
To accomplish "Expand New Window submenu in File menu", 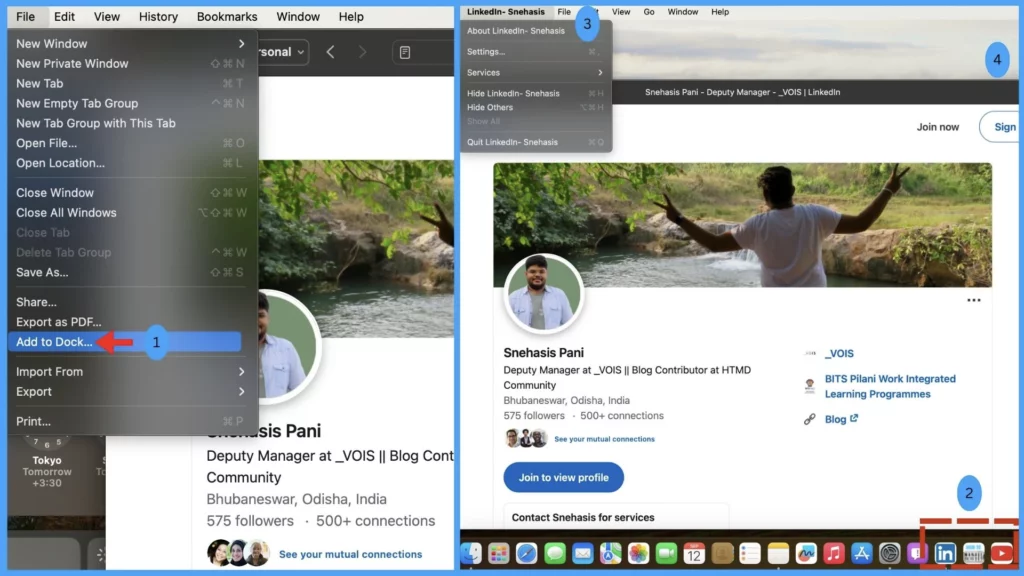I will [129, 44].
